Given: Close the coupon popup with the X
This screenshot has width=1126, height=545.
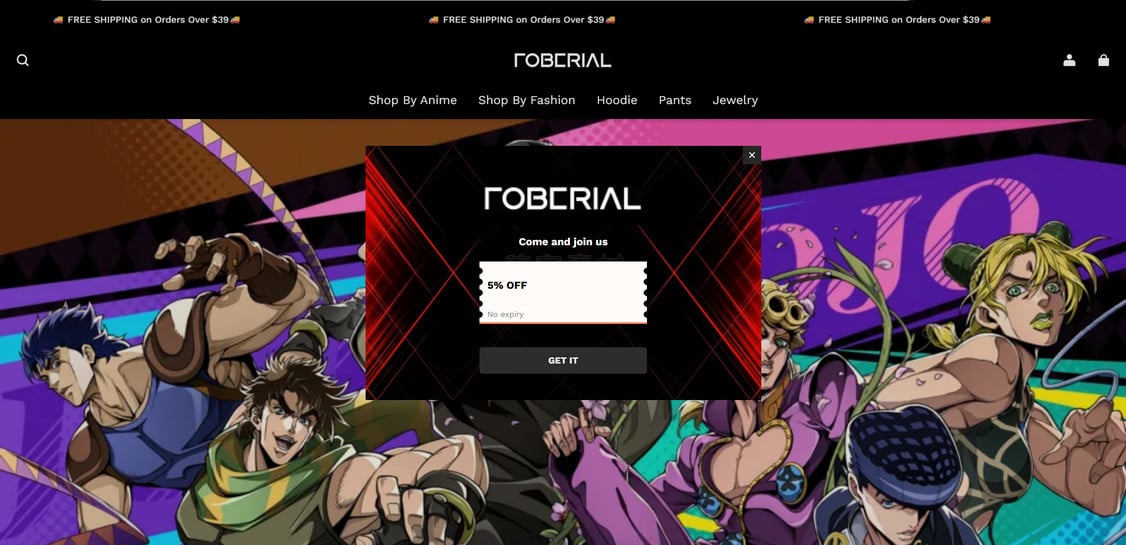Looking at the screenshot, I should click(x=752, y=155).
